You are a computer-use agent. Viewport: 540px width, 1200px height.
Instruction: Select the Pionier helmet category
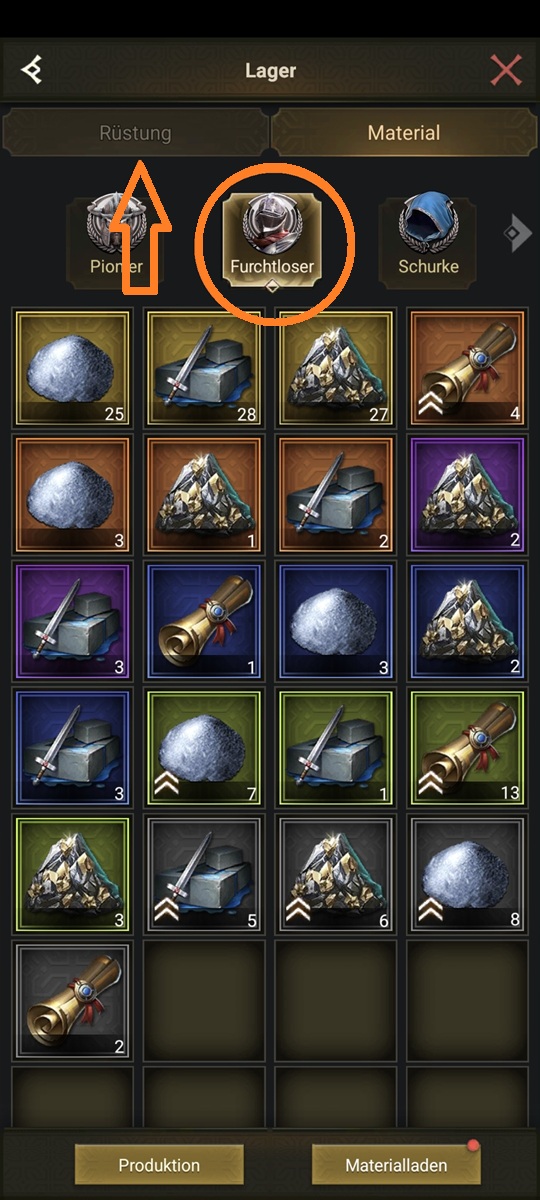click(x=114, y=241)
